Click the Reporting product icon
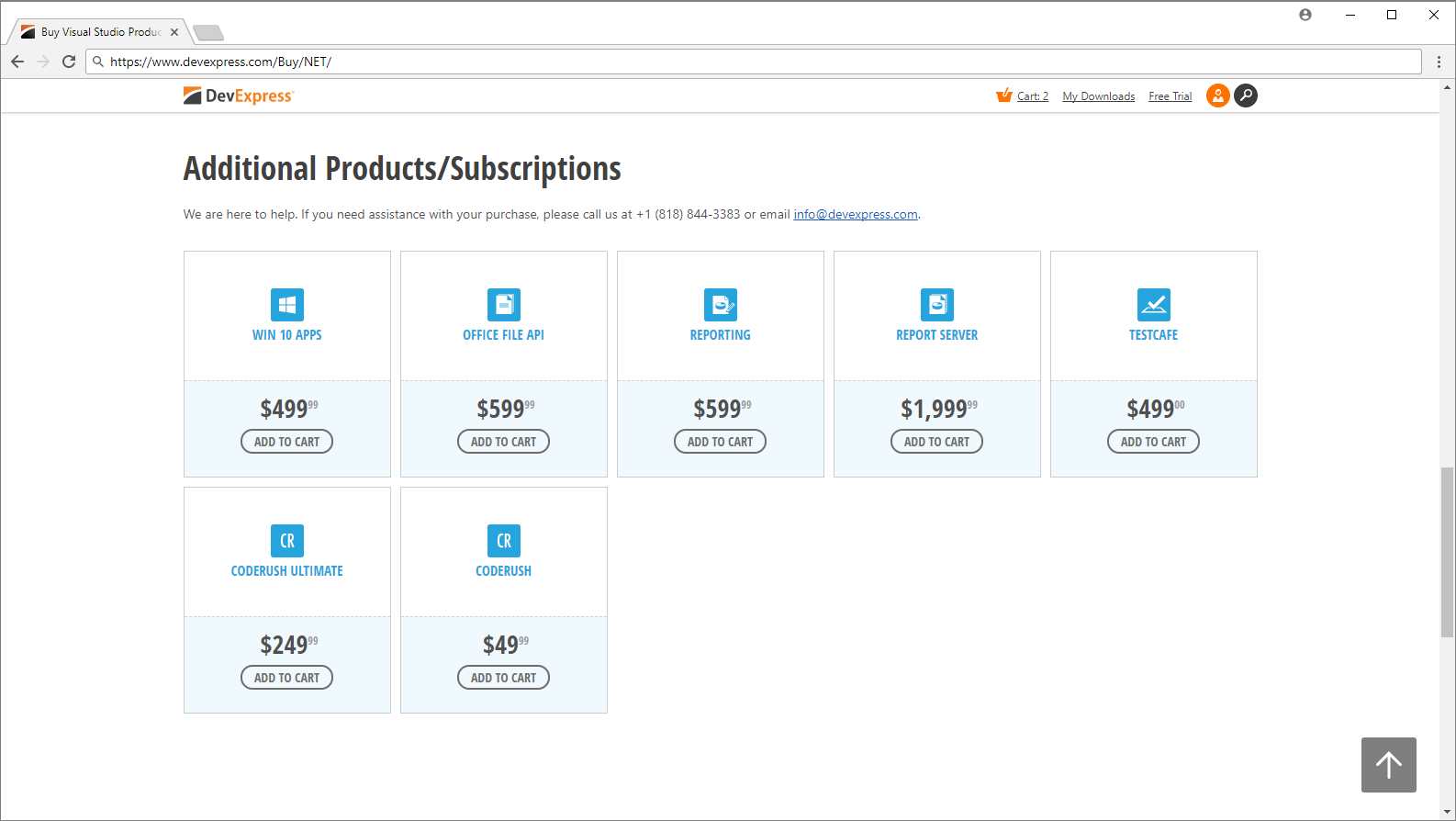 tap(721, 305)
